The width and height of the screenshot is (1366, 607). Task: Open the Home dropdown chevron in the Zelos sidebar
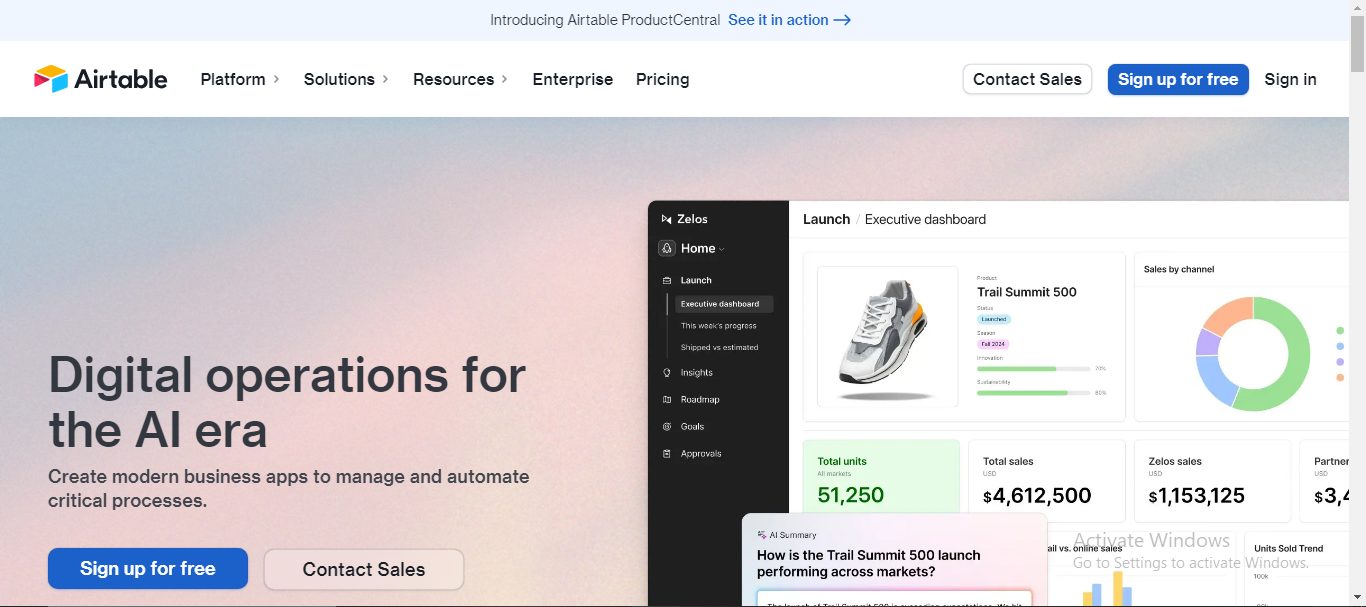click(721, 249)
